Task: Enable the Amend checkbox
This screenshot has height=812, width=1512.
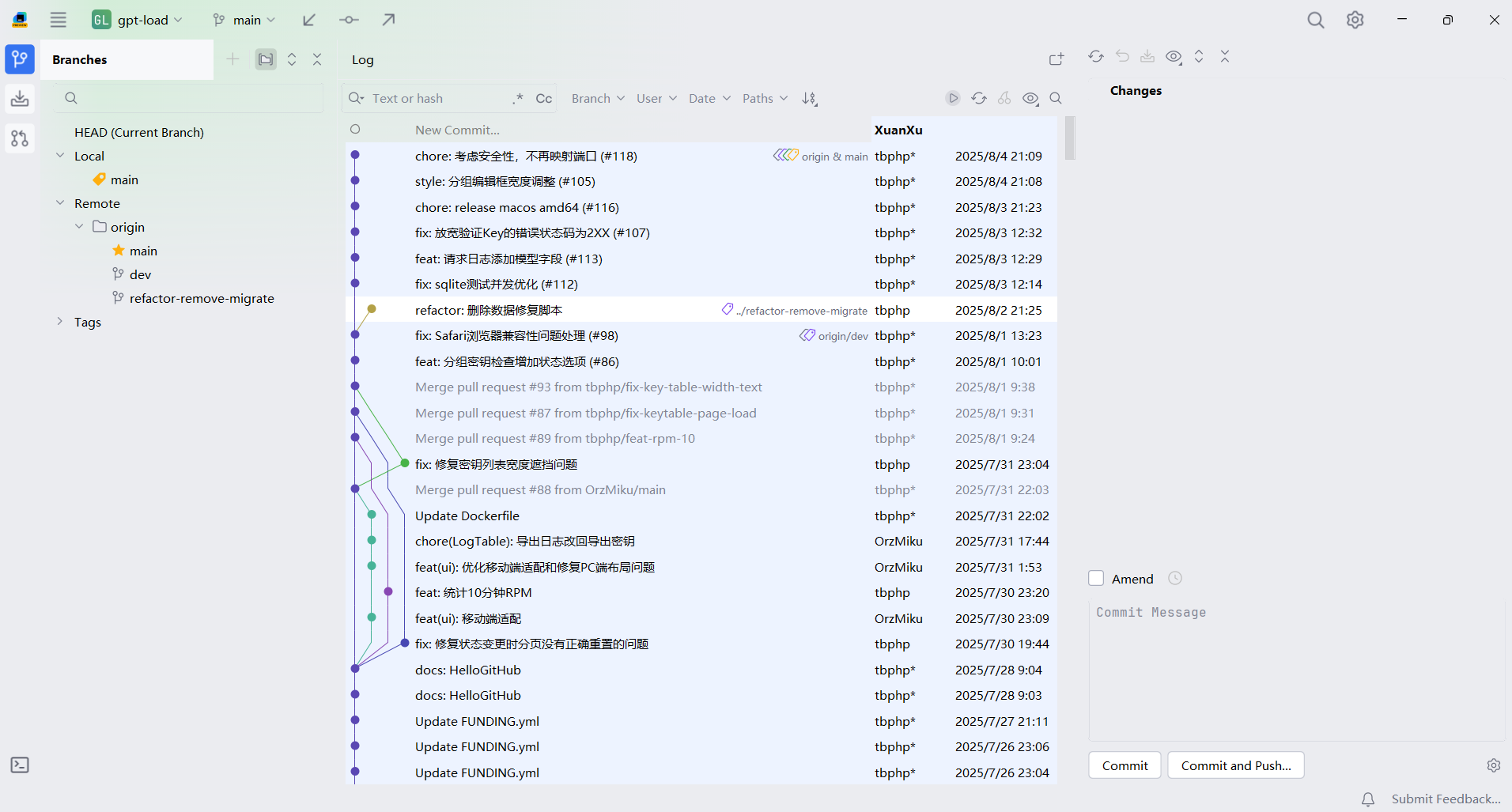Action: coord(1096,578)
